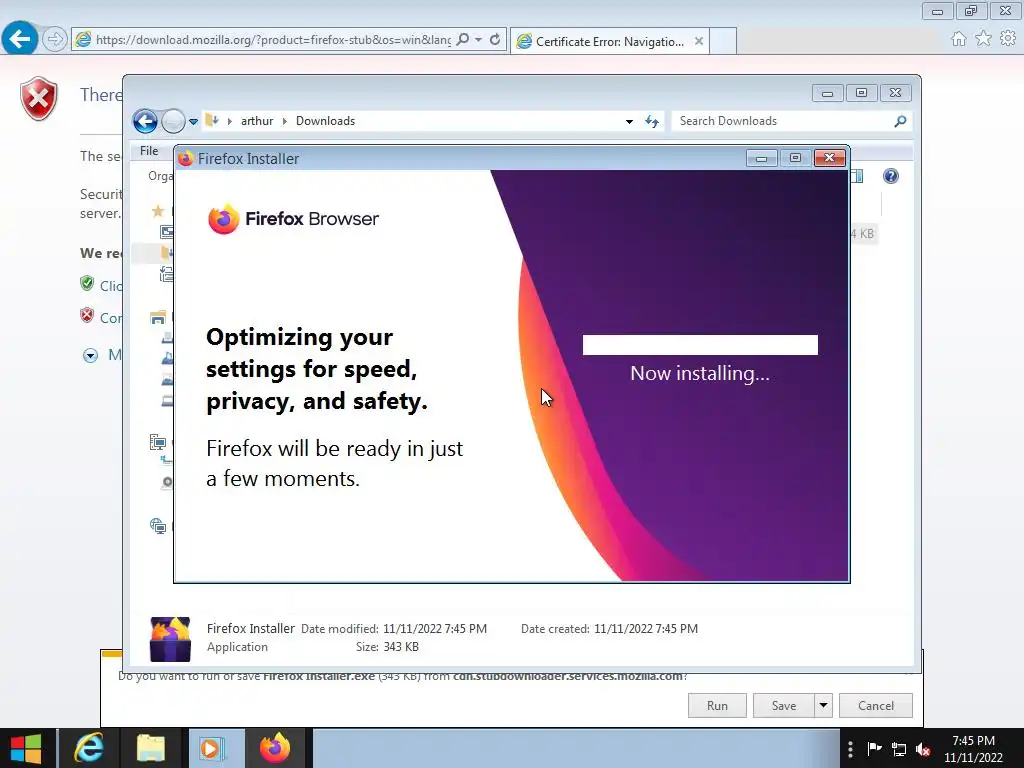Image resolution: width=1024 pixels, height=768 pixels.
Task: Open the File menu in Downloads window
Action: 149,151
